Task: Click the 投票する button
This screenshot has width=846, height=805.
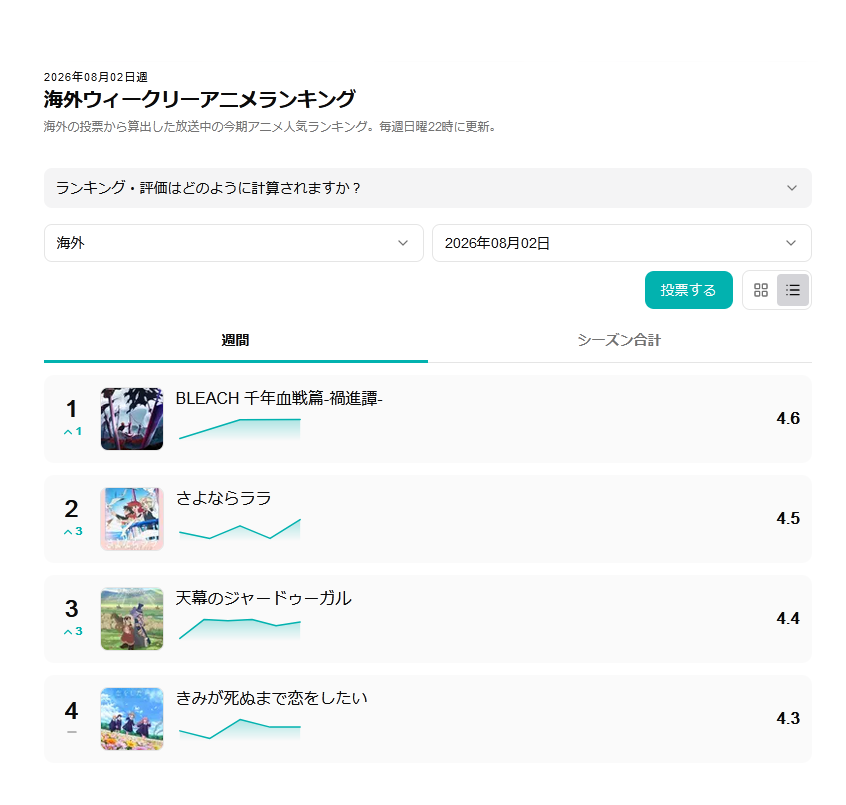Action: (x=688, y=290)
